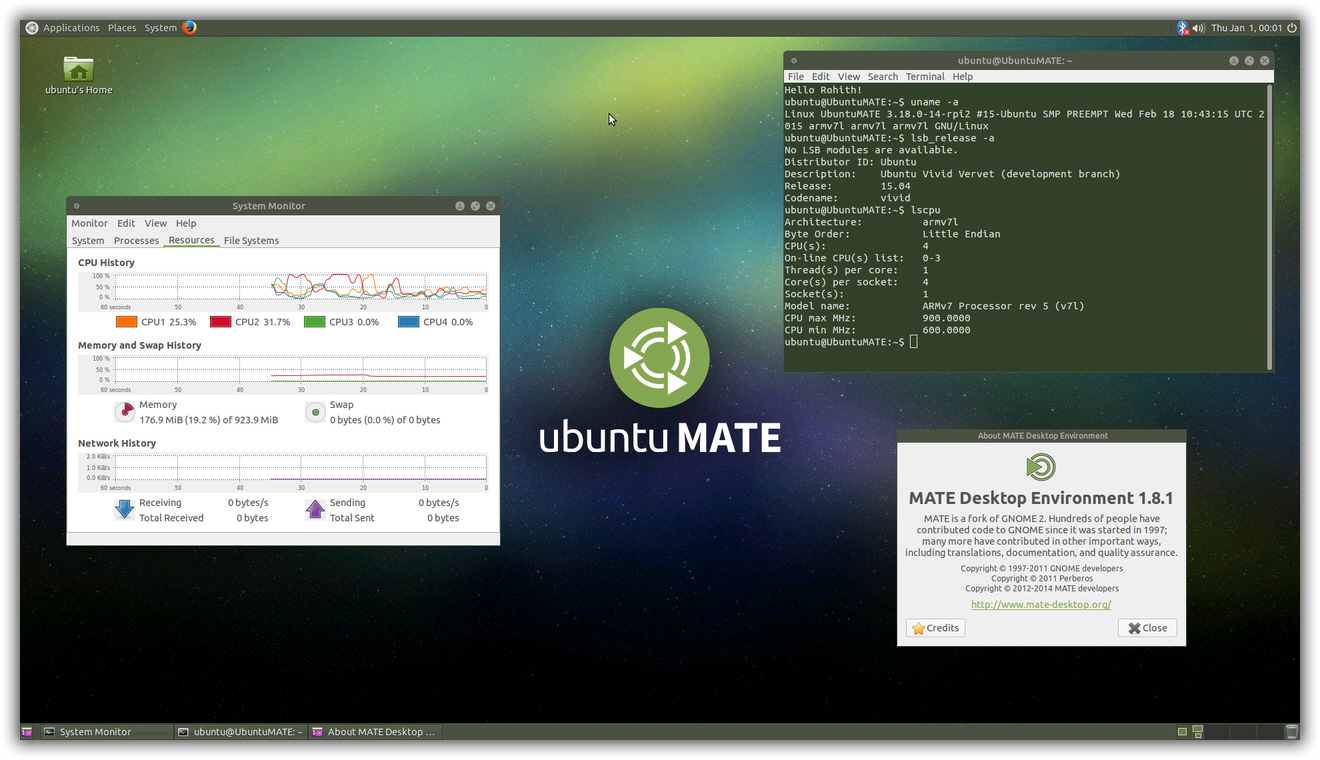Screen dimensions: 1320x760
Task: Open the System menu in top panel
Action: click(160, 28)
